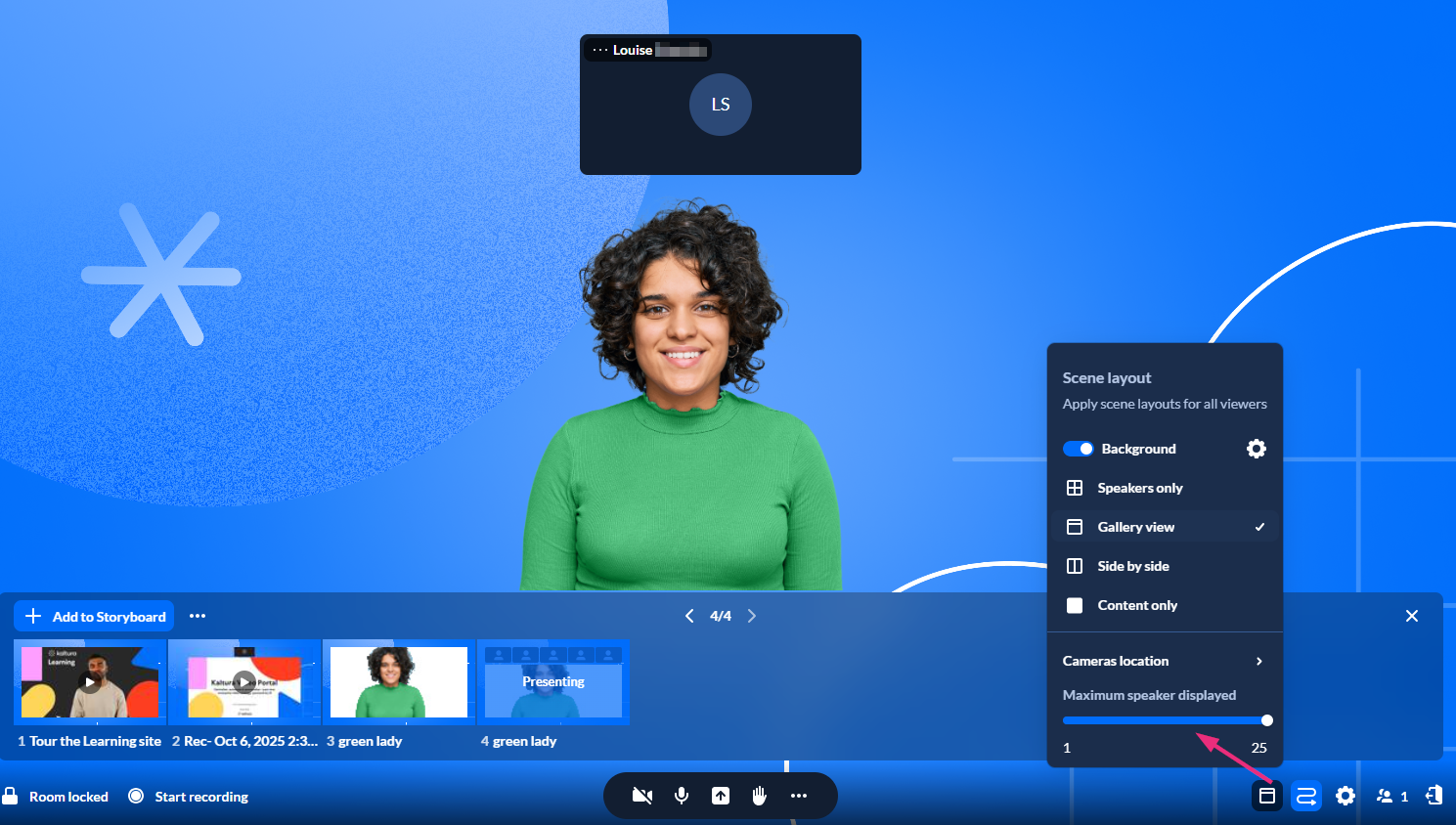Click "Apply scene layouts for all viewers" text
Image resolution: width=1456 pixels, height=825 pixels.
pyautogui.click(x=1165, y=404)
